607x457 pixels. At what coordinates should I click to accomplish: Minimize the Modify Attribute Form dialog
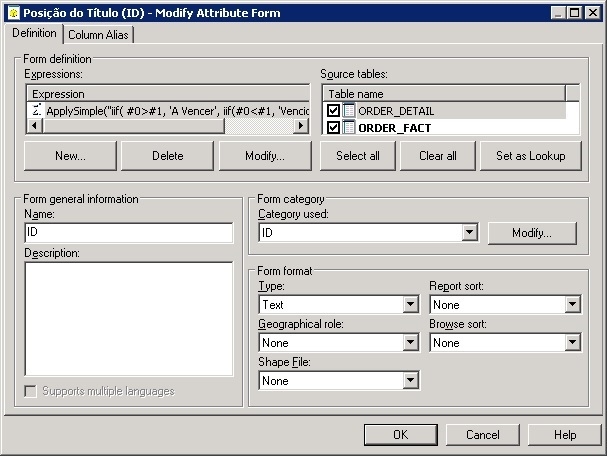pos(558,13)
